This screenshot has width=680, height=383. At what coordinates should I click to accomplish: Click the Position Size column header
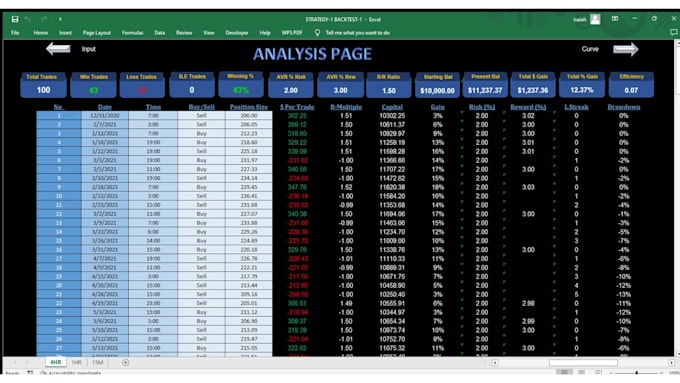click(248, 107)
